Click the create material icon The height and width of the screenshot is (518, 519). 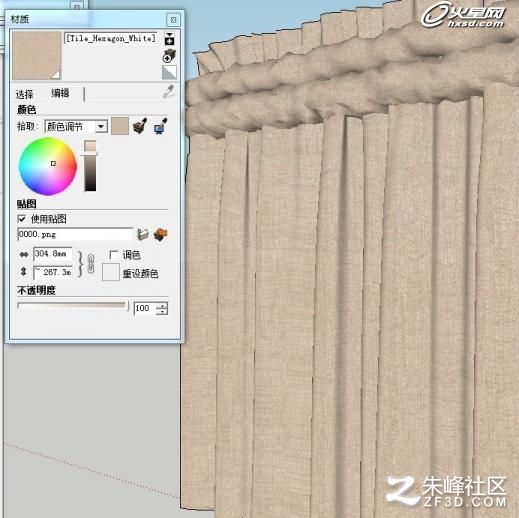[169, 56]
